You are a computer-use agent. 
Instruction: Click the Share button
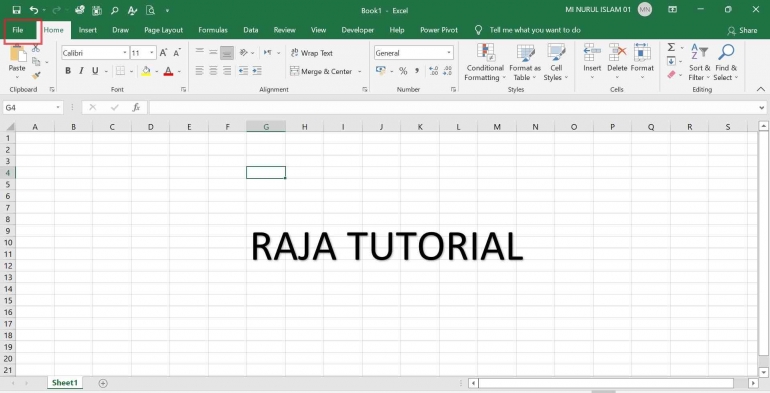[x=742, y=30]
